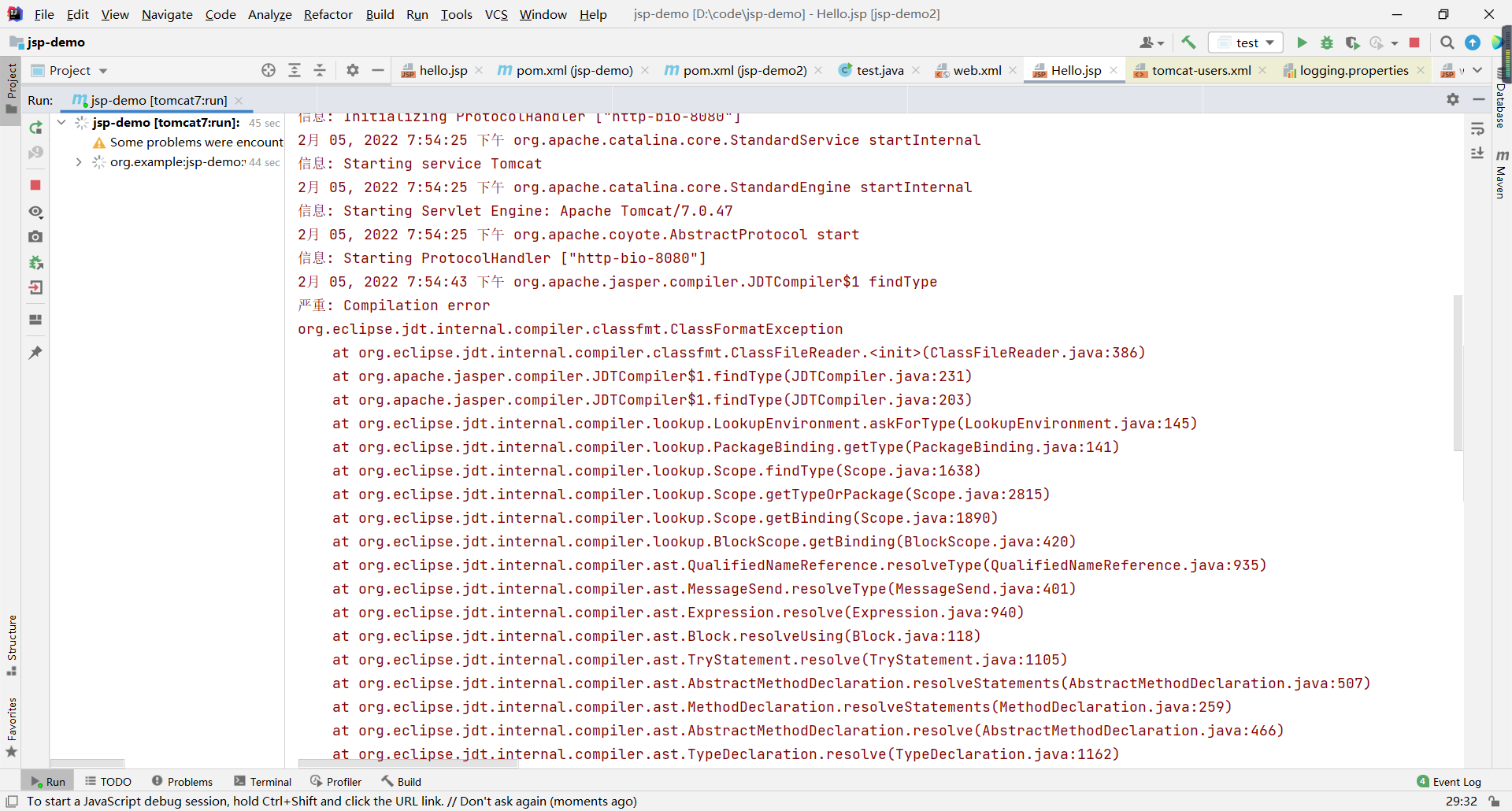The width and height of the screenshot is (1512, 811).
Task: Open the Event Log
Action: pos(1448,781)
